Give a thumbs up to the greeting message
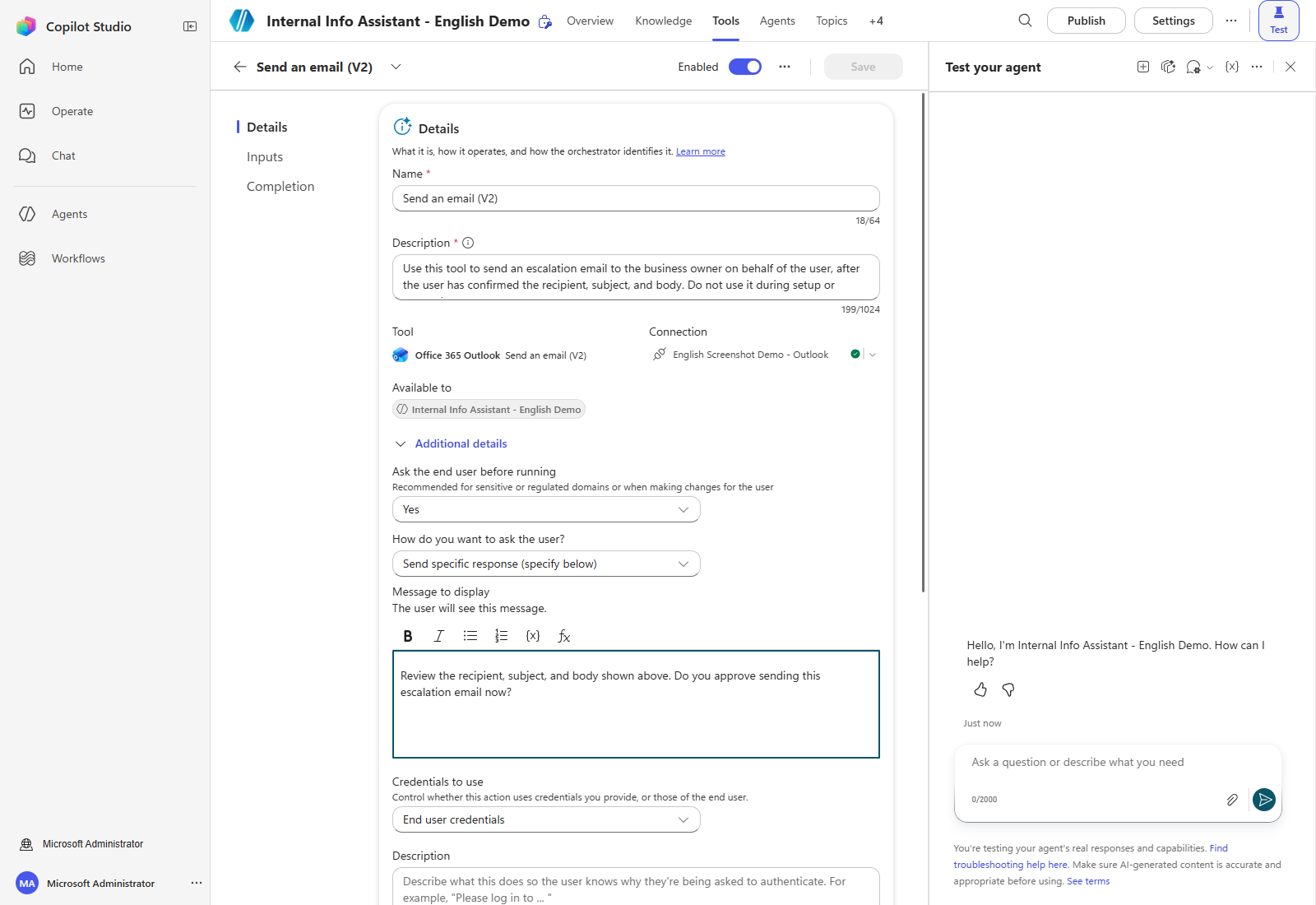The width and height of the screenshot is (1316, 905). click(x=980, y=689)
